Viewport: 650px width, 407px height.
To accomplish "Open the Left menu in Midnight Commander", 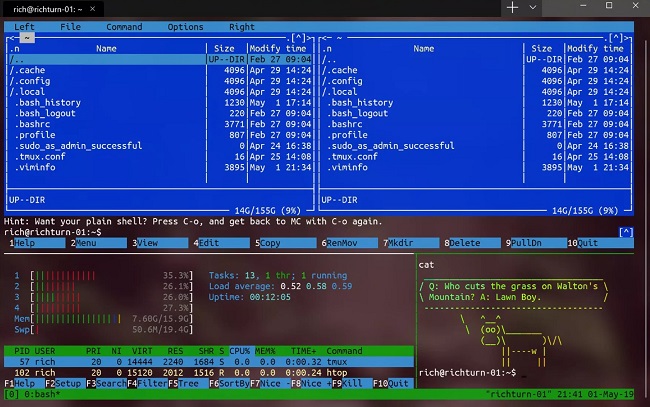I will pyautogui.click(x=24, y=27).
